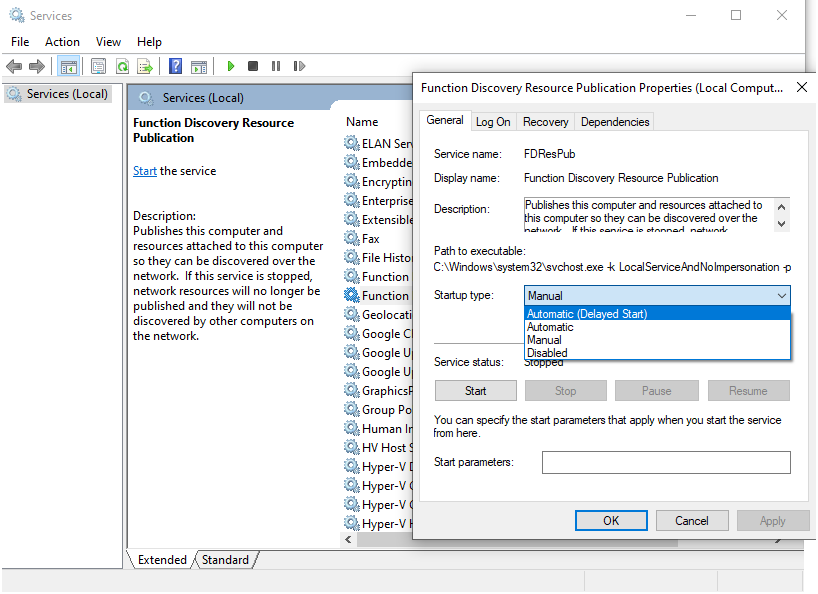Click green Start Service play icon
This screenshot has width=818, height=594.
tap(231, 66)
